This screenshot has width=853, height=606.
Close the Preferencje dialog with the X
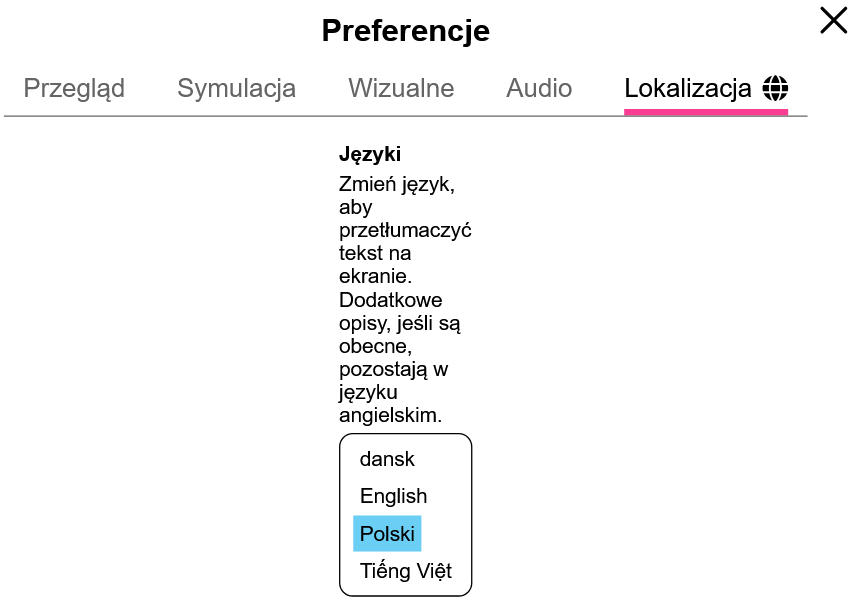(833, 21)
